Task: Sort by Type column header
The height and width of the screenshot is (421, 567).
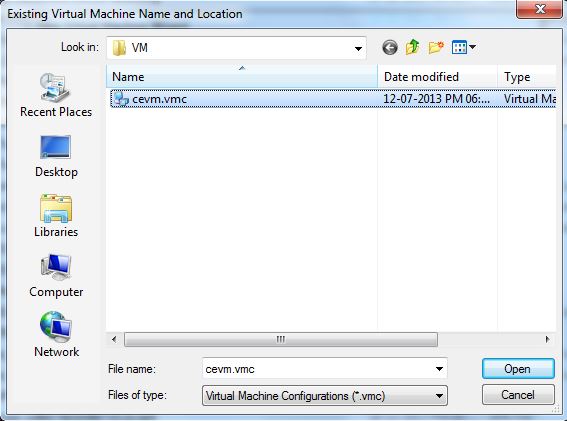Action: [527, 76]
